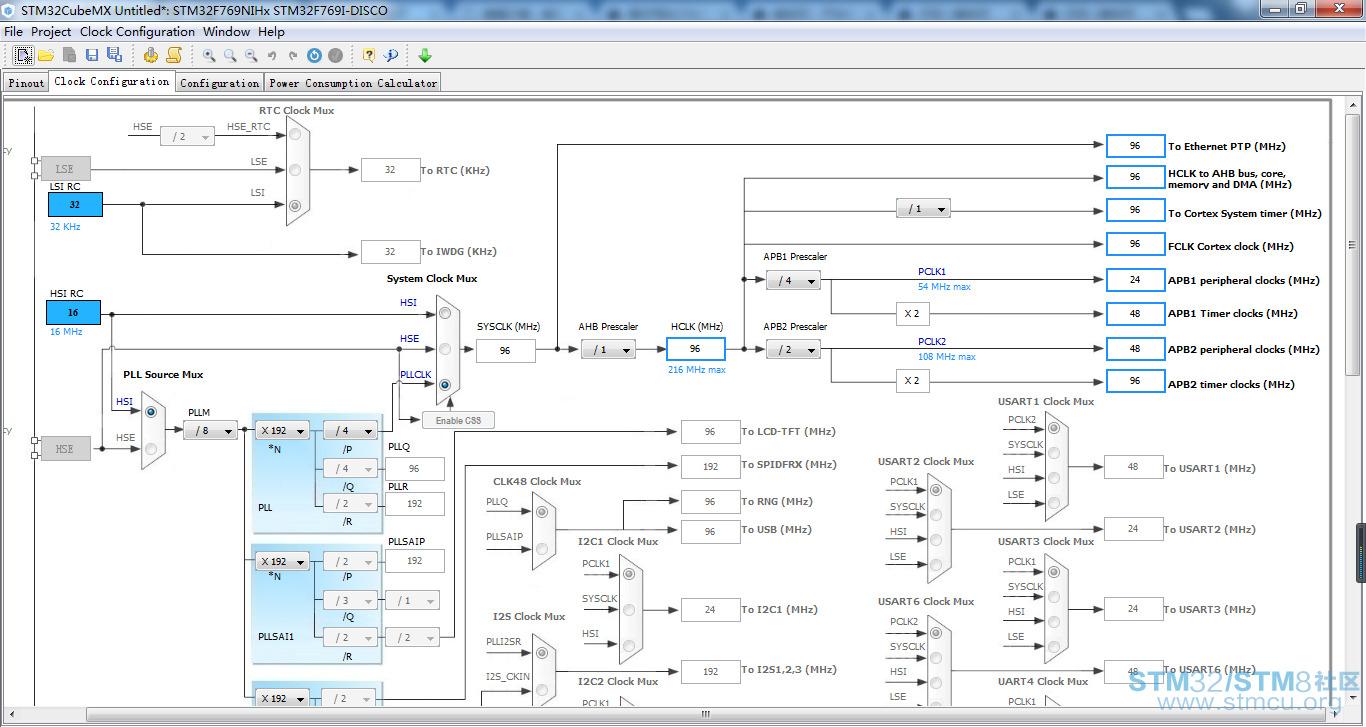Open the PLLSAI1 X 192 multiplier dropdown

coord(282,561)
